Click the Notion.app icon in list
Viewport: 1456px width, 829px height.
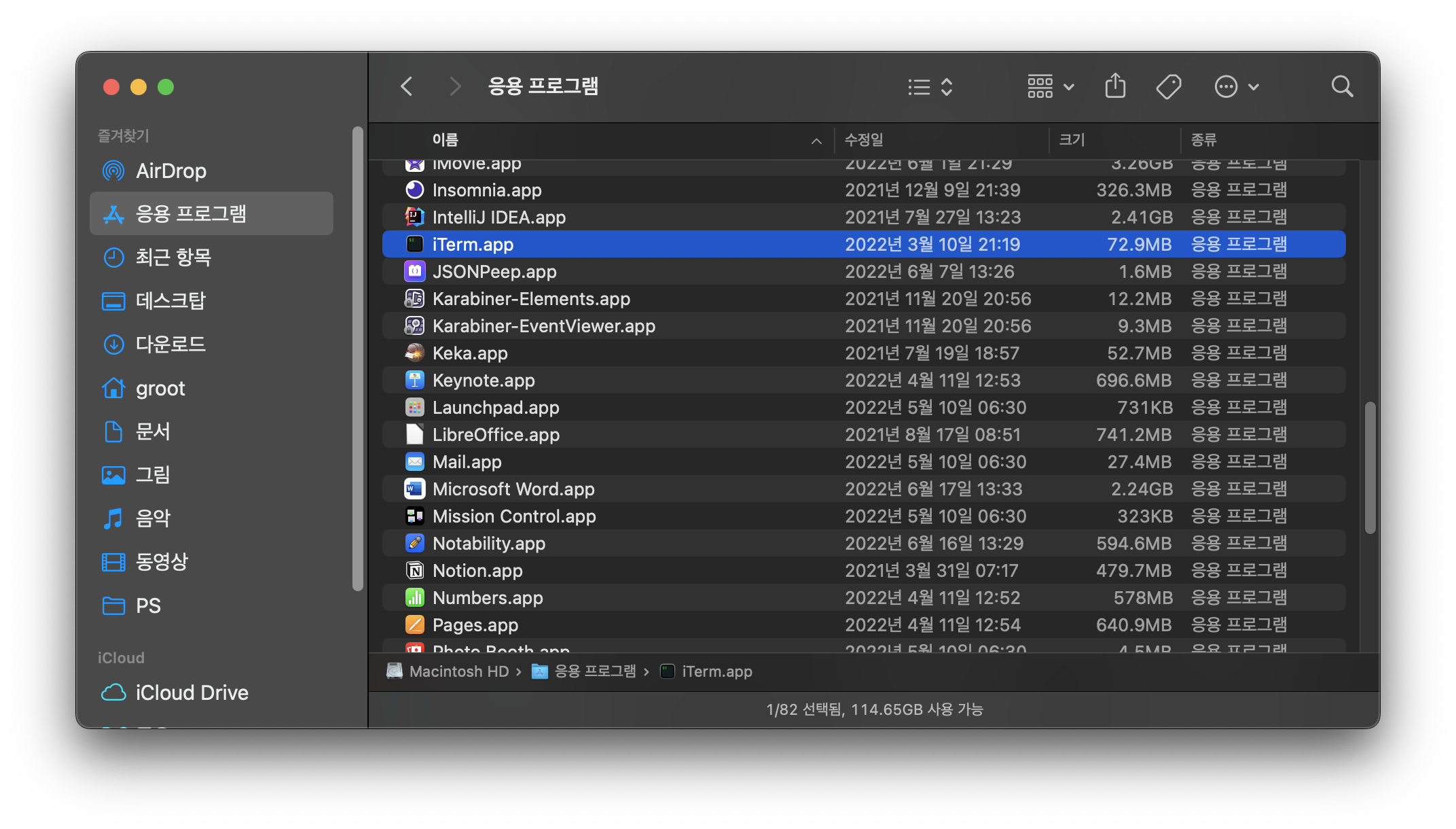415,571
